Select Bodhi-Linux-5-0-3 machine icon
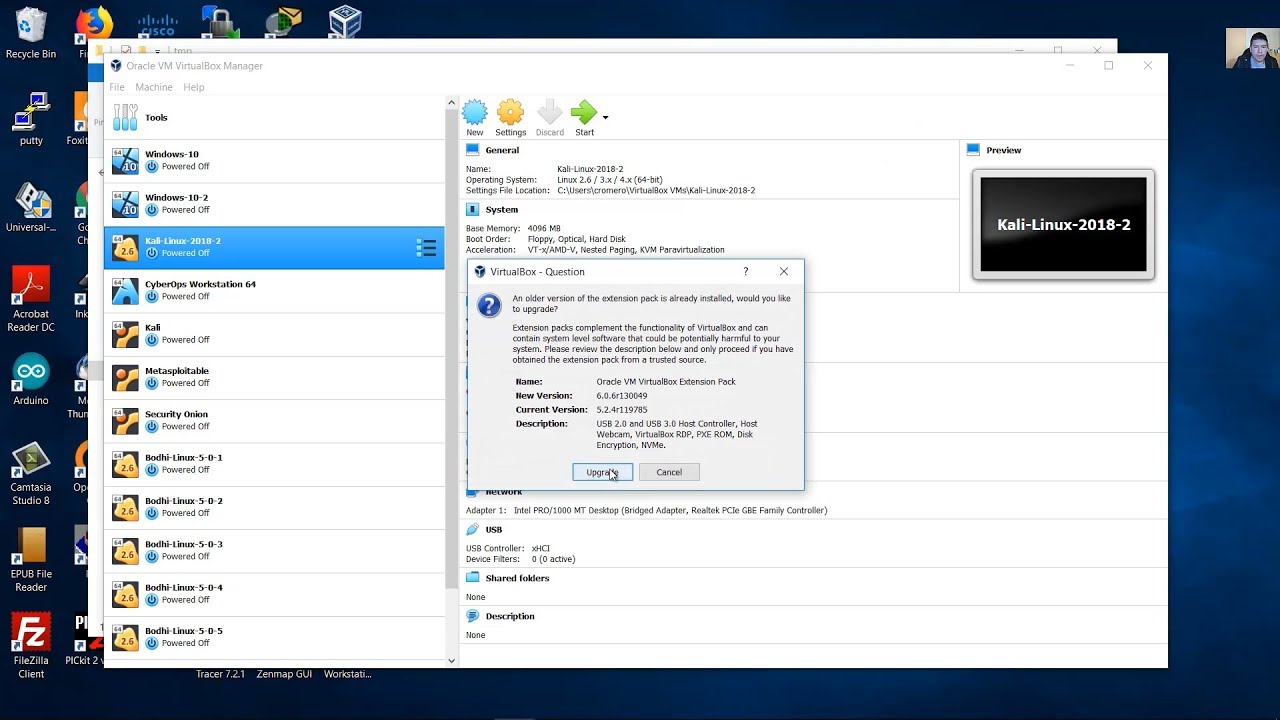This screenshot has width=1280, height=720. 125,550
